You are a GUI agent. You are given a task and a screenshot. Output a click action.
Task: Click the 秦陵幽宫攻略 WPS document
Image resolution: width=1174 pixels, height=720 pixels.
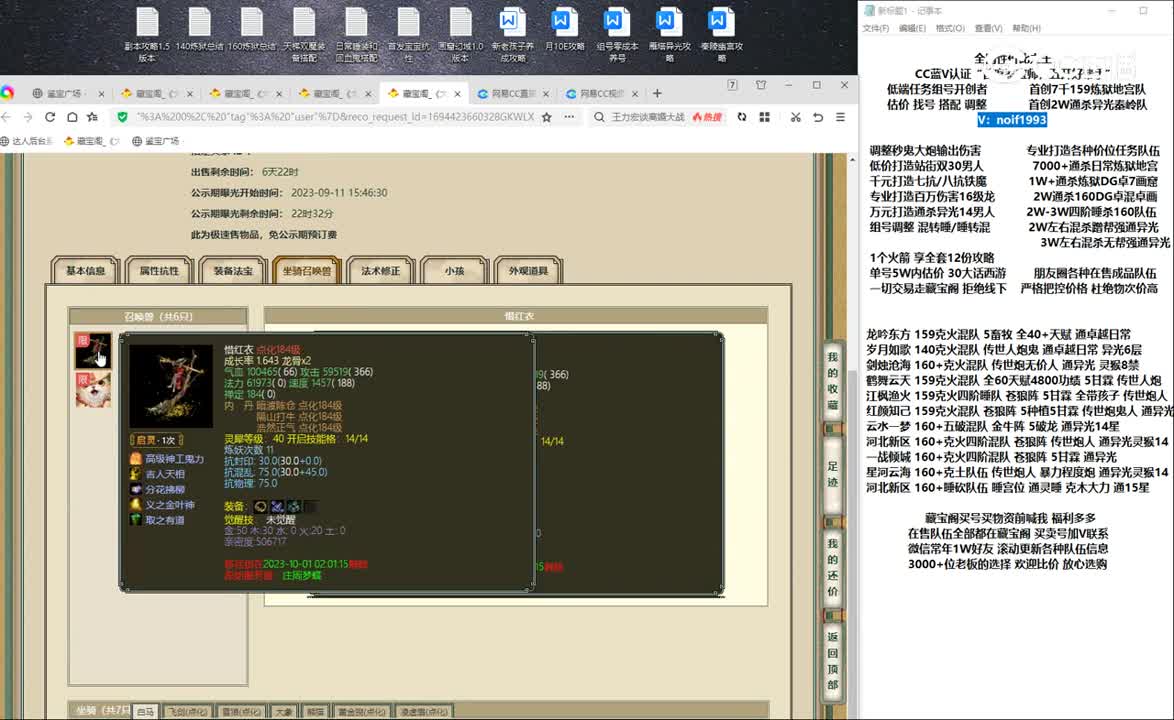pyautogui.click(x=722, y=34)
